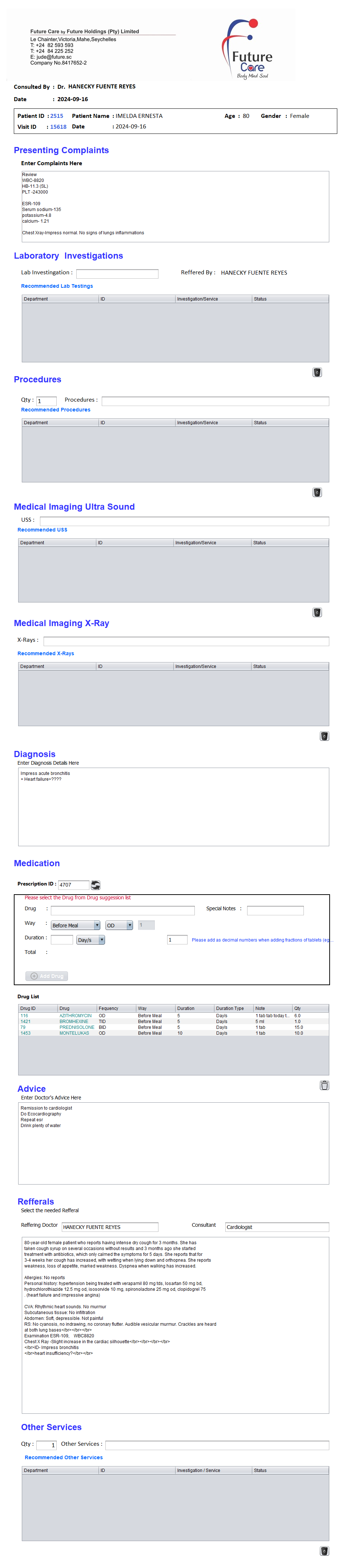The height and width of the screenshot is (1568, 338).
Task: Click the Special Notes text field
Action: pos(275,910)
